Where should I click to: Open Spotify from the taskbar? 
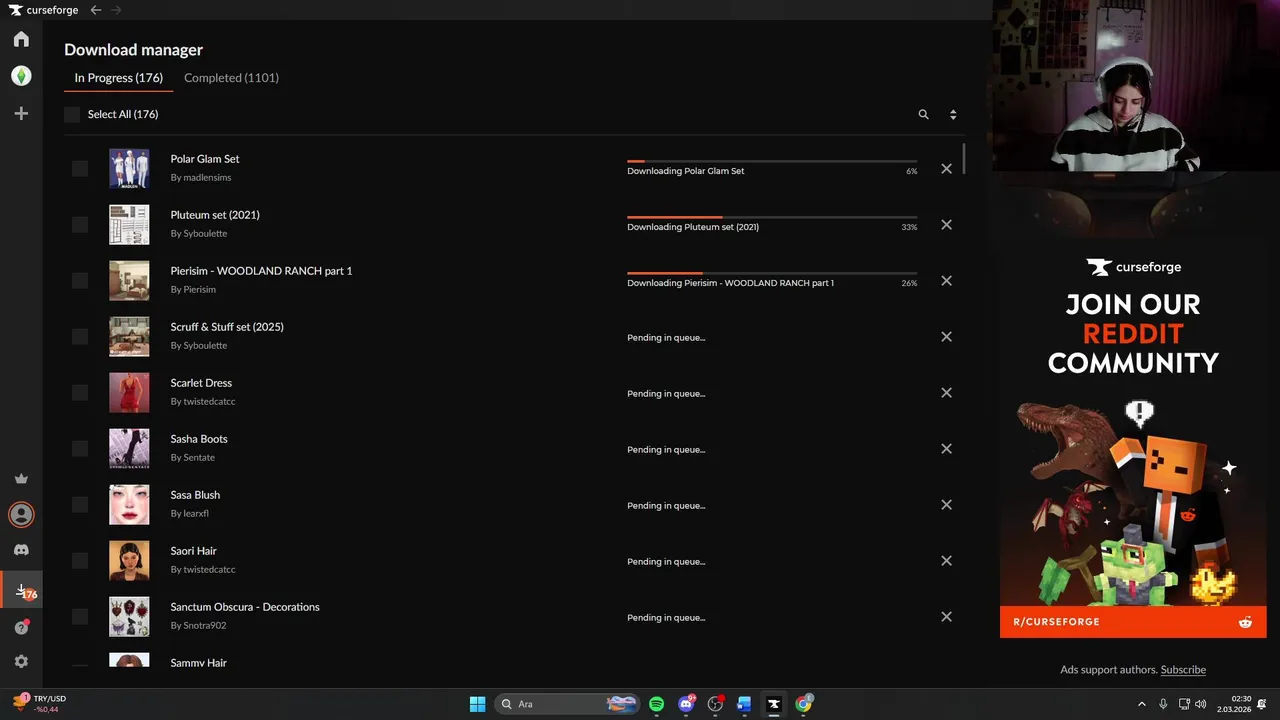(x=657, y=704)
